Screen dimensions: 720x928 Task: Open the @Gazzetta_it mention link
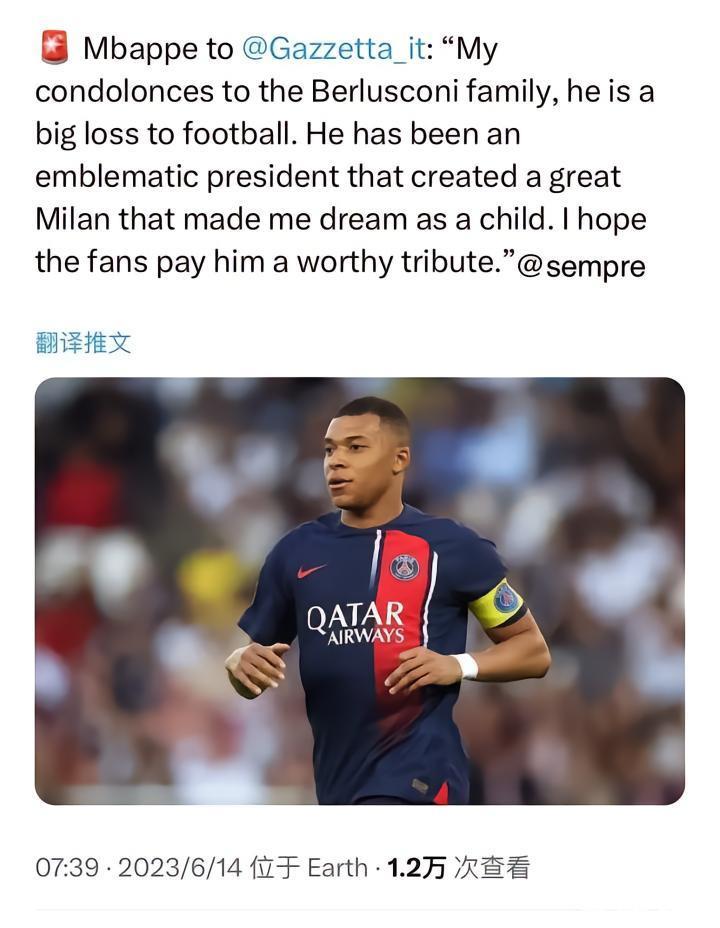pyautogui.click(x=334, y=49)
